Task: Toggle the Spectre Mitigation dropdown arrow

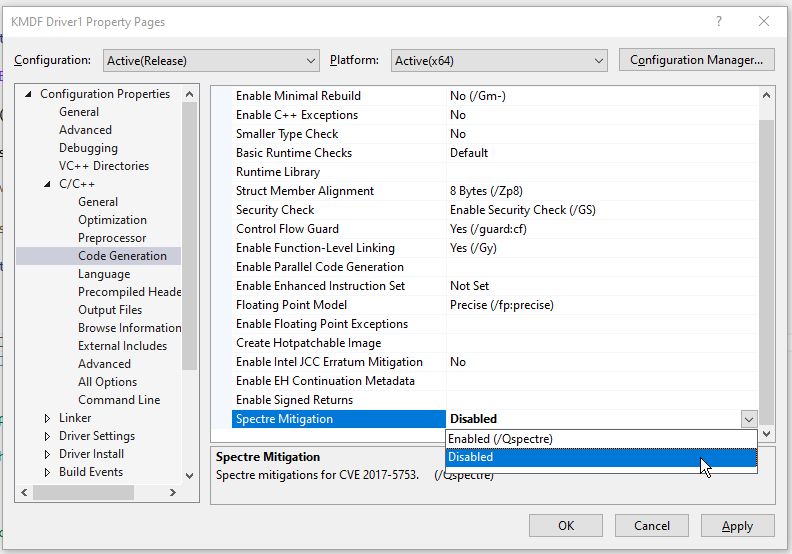Action: [x=749, y=419]
